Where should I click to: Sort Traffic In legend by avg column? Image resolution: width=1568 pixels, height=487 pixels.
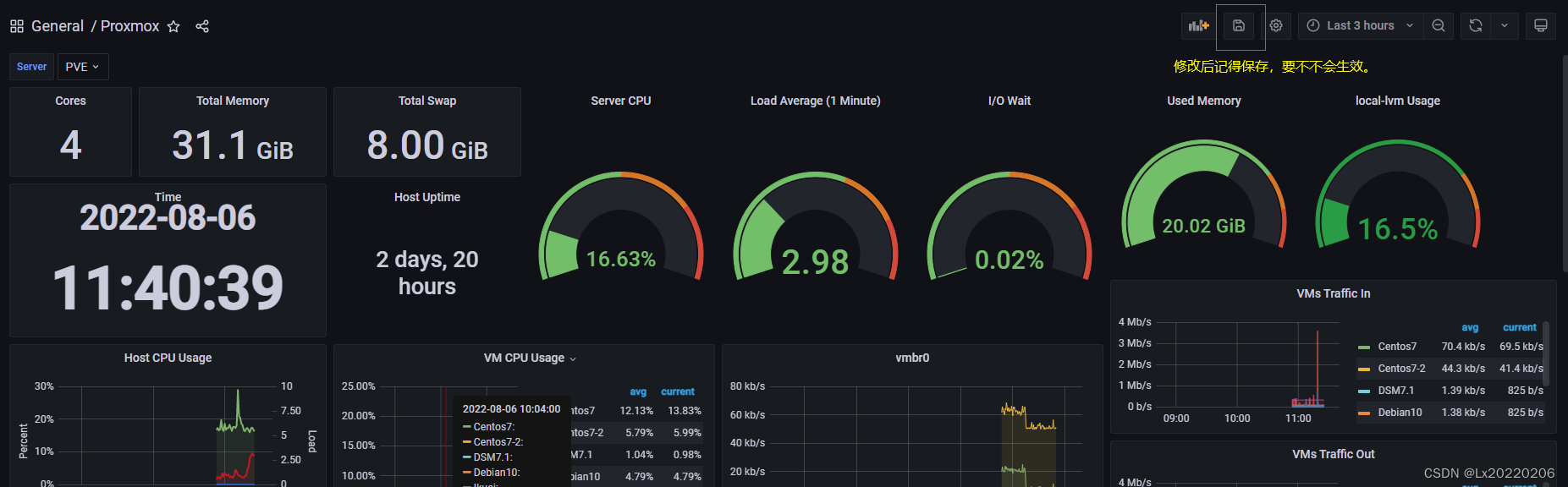tap(1470, 328)
